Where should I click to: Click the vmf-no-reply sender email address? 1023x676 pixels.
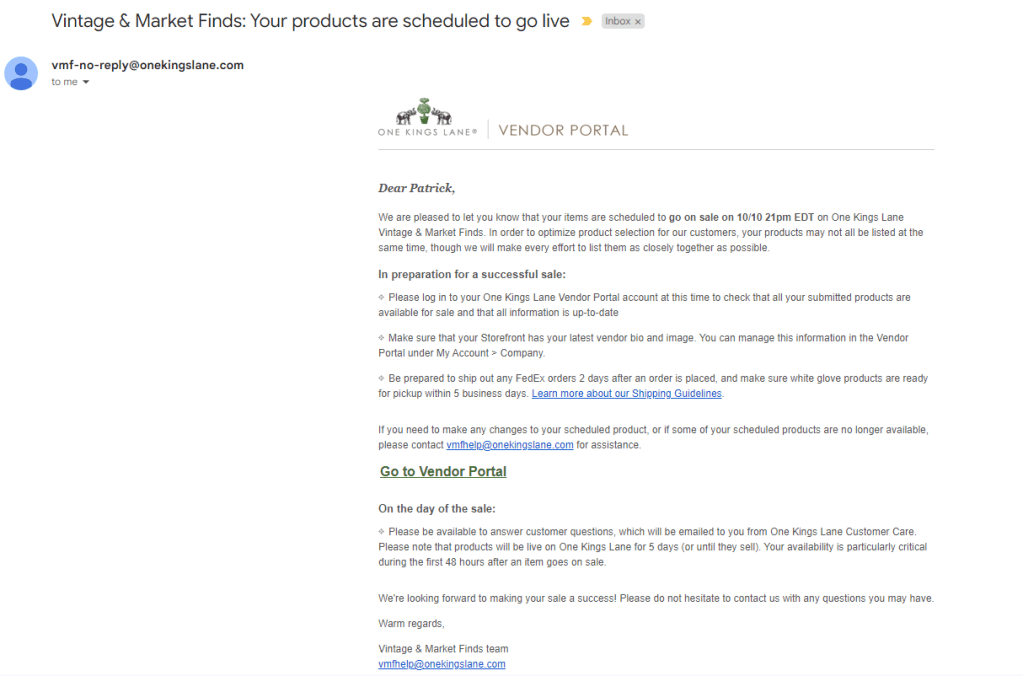click(147, 65)
